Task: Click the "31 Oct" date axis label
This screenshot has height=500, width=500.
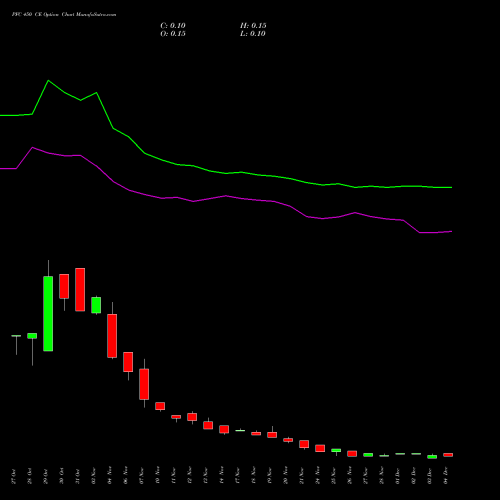Action: pyautogui.click(x=78, y=476)
